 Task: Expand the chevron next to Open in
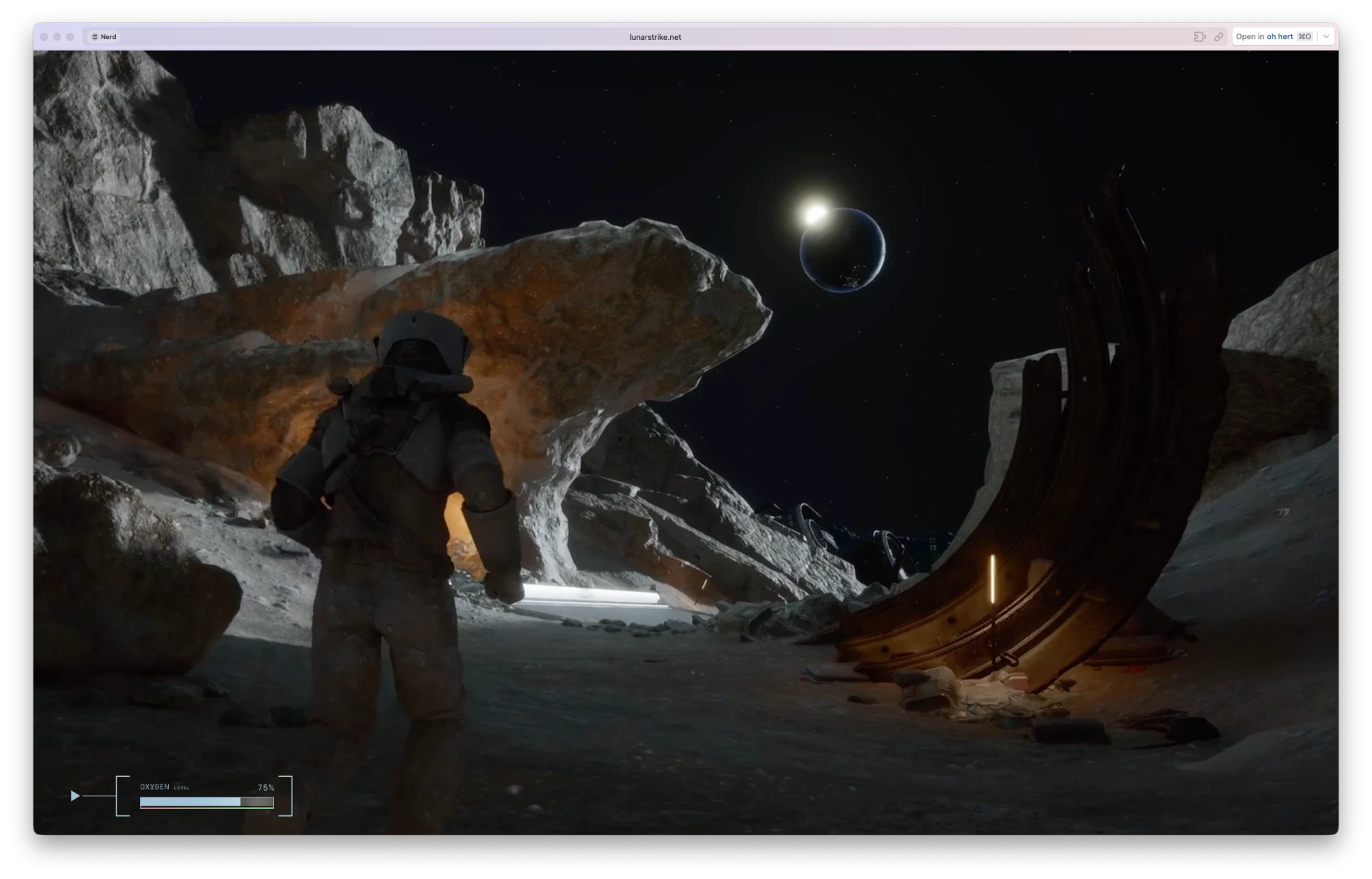pos(1326,37)
